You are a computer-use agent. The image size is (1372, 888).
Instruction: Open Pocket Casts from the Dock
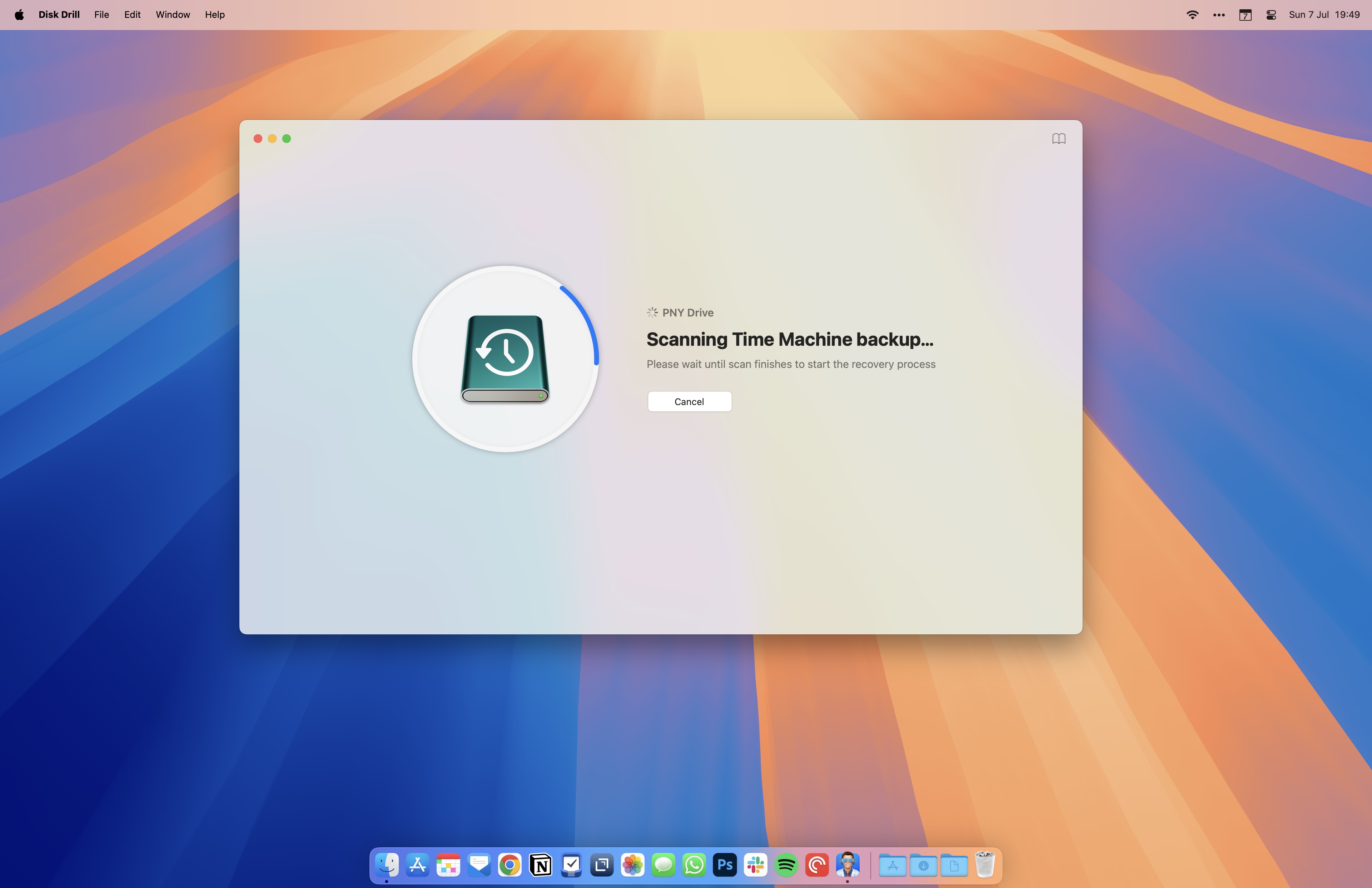[817, 864]
